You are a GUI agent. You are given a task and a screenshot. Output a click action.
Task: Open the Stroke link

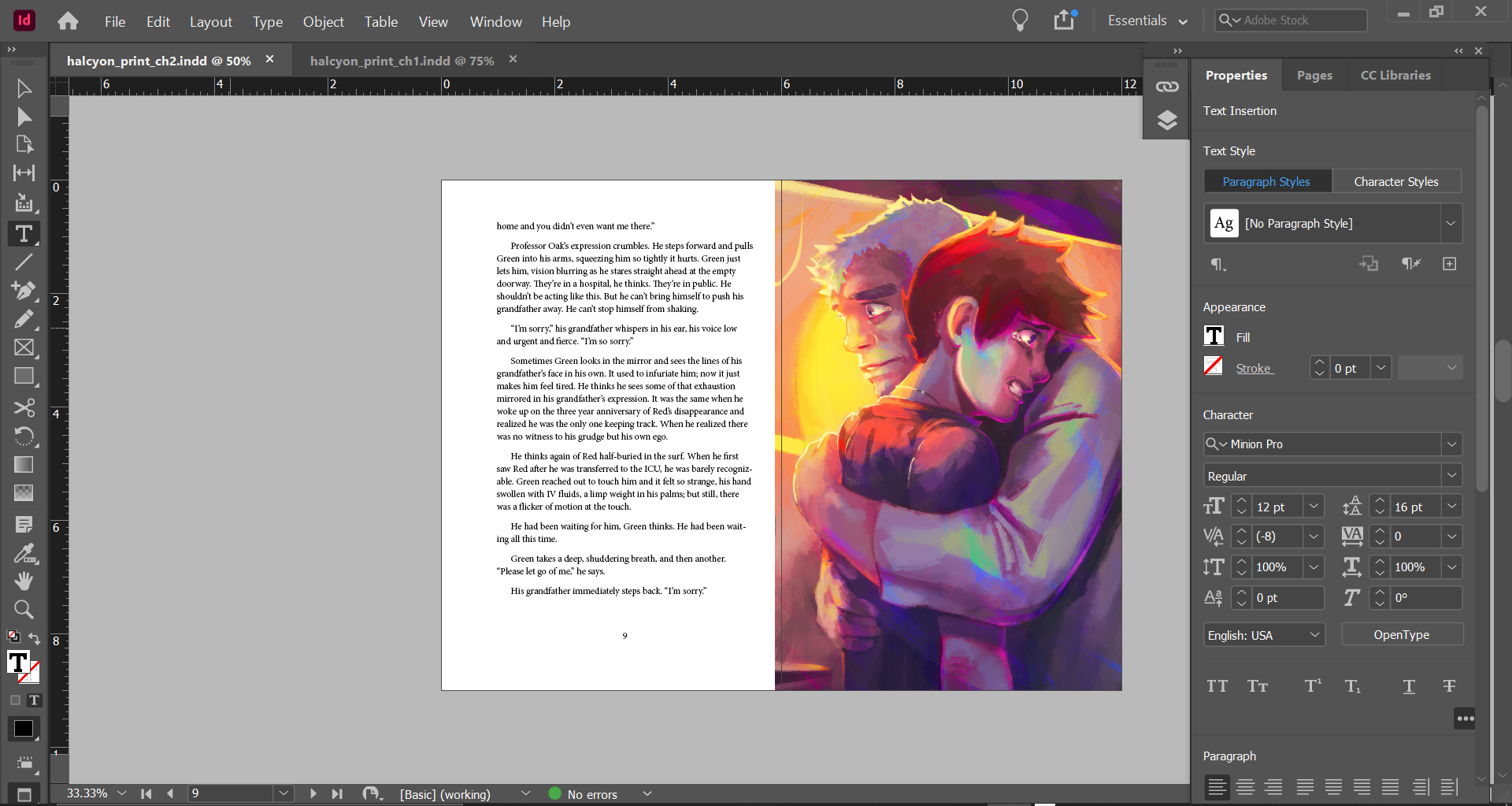tap(1254, 368)
